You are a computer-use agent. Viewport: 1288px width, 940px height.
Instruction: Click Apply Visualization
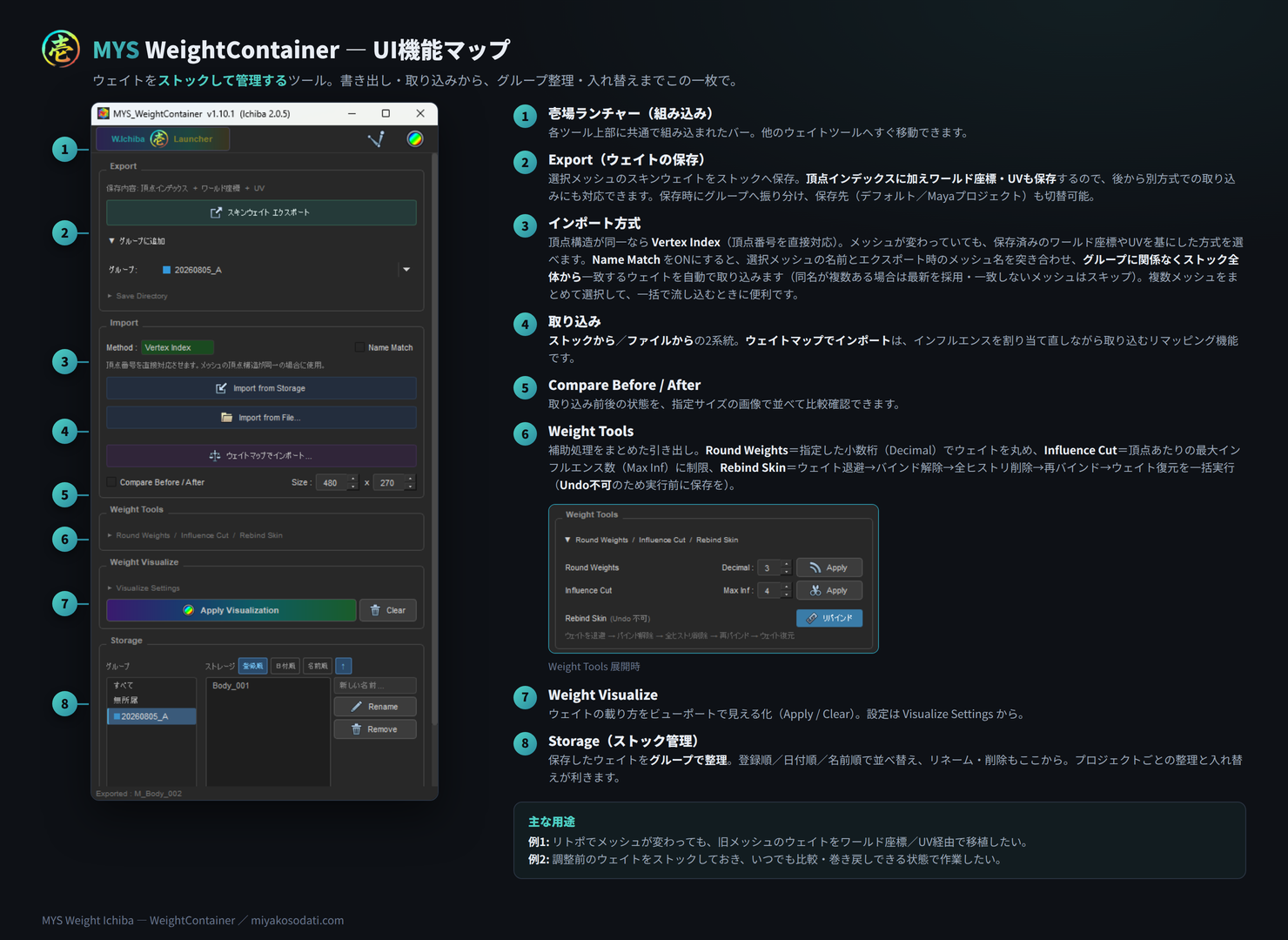[x=231, y=610]
